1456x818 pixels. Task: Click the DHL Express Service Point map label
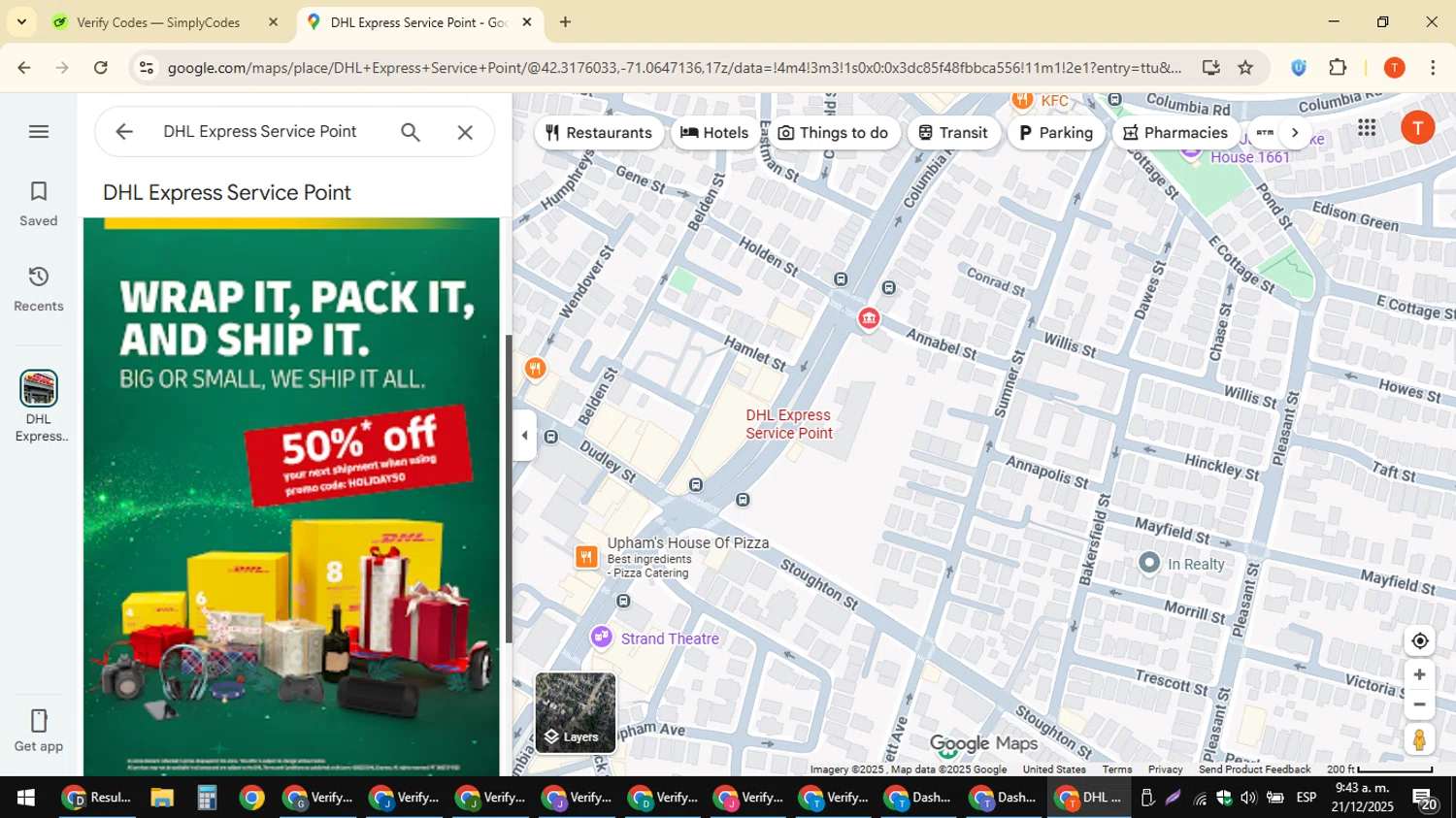click(x=788, y=424)
